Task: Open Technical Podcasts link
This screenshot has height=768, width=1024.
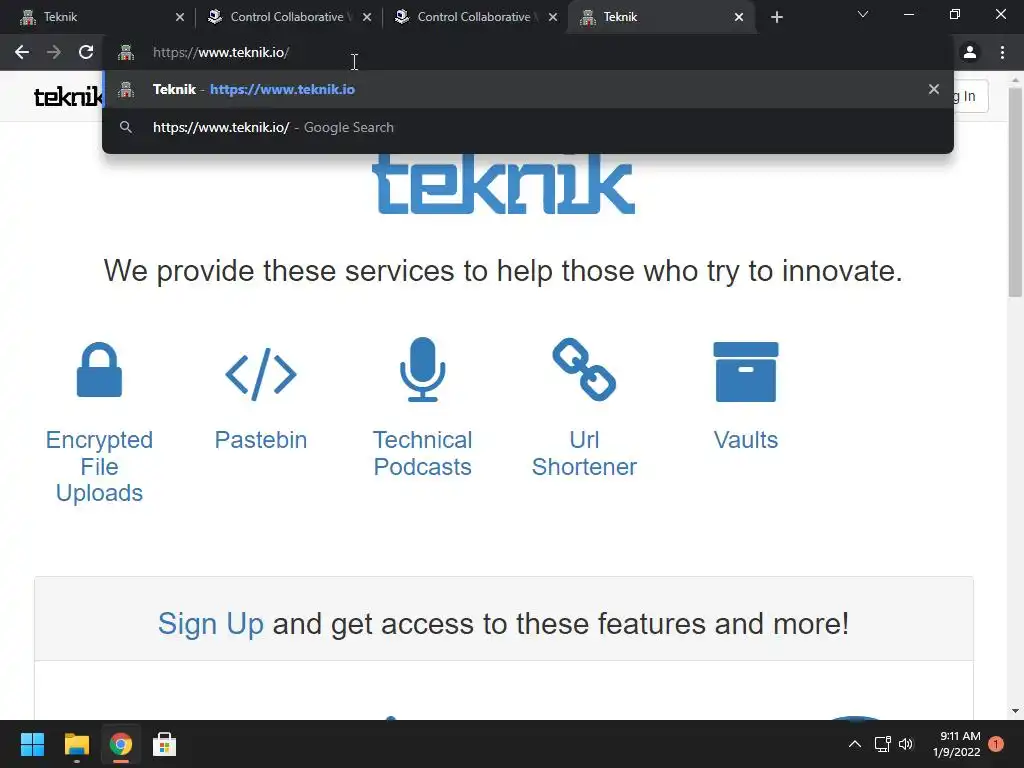Action: pyautogui.click(x=423, y=453)
